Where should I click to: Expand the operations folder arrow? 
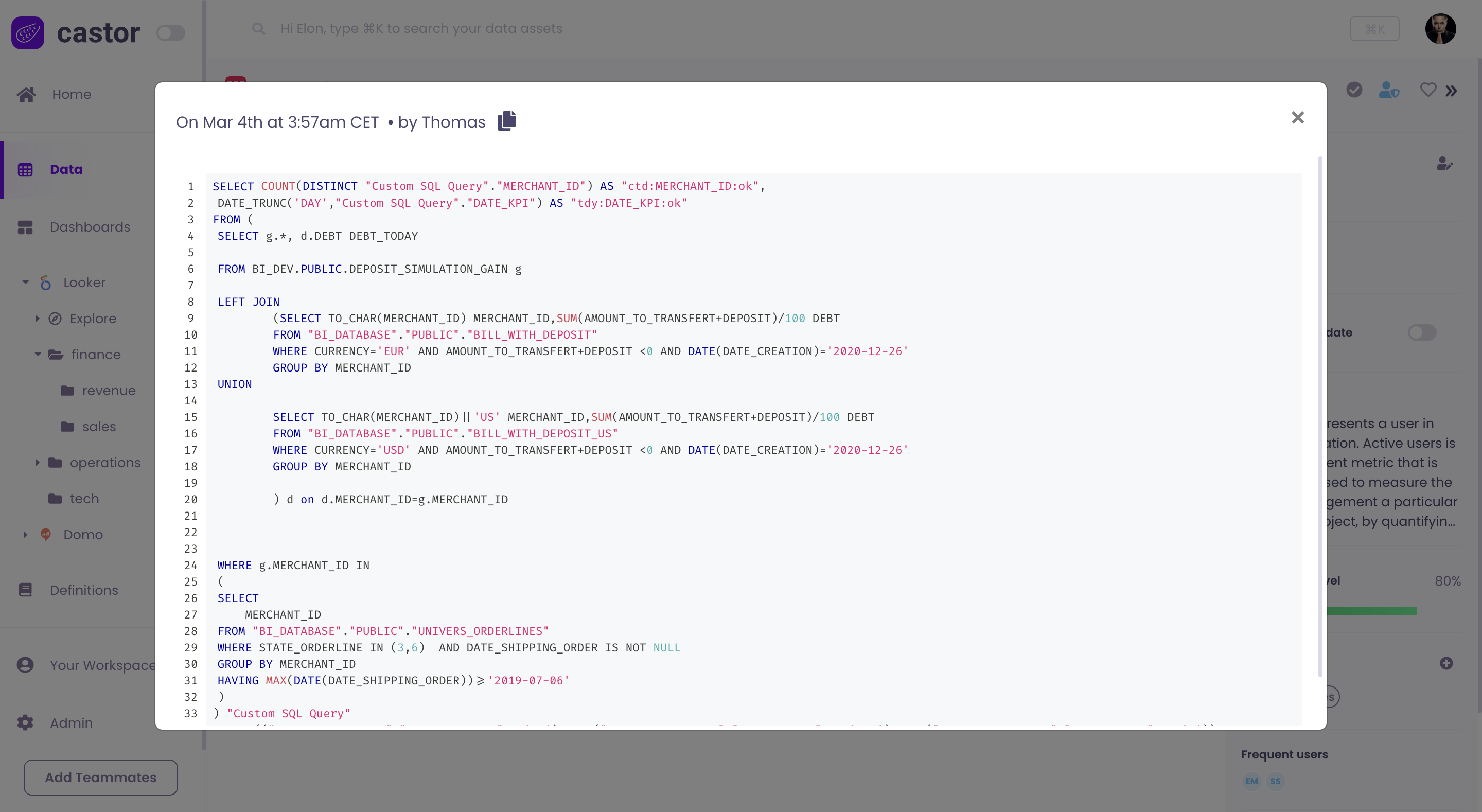(38, 462)
